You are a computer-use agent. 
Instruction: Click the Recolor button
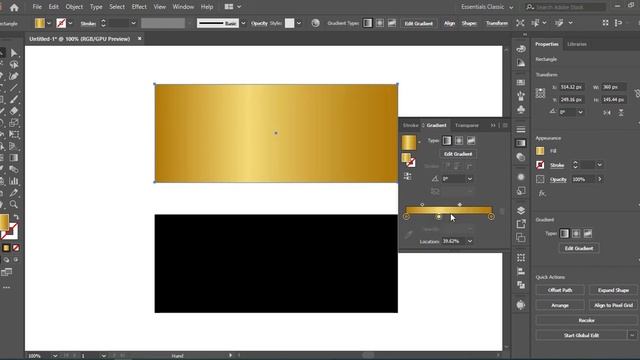coord(587,320)
